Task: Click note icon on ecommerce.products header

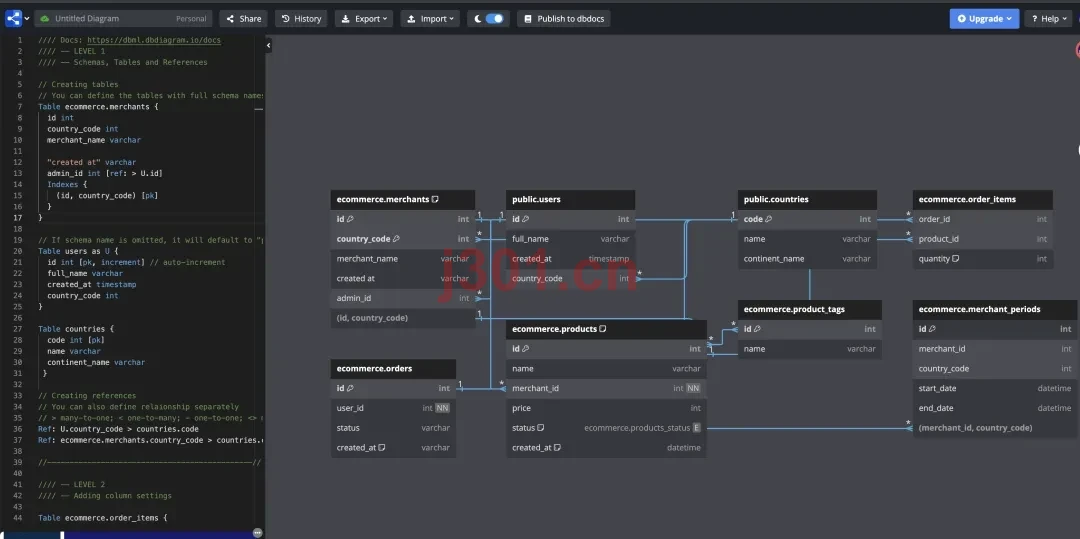Action: pos(603,329)
